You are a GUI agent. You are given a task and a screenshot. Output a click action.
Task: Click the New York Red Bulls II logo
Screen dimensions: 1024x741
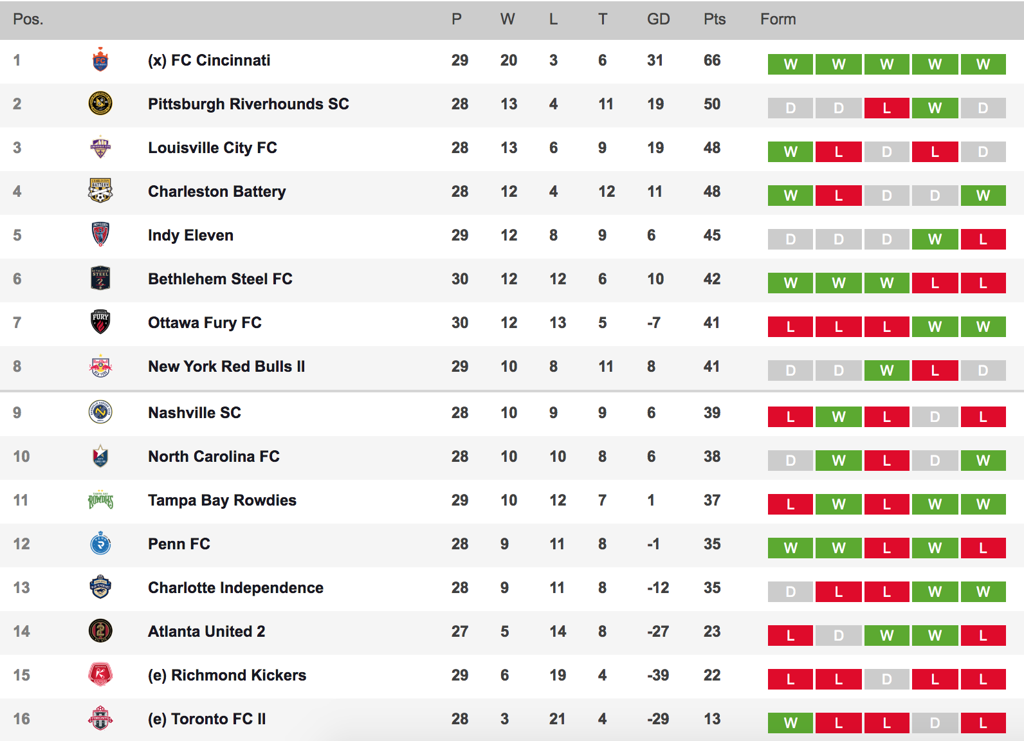(x=100, y=366)
